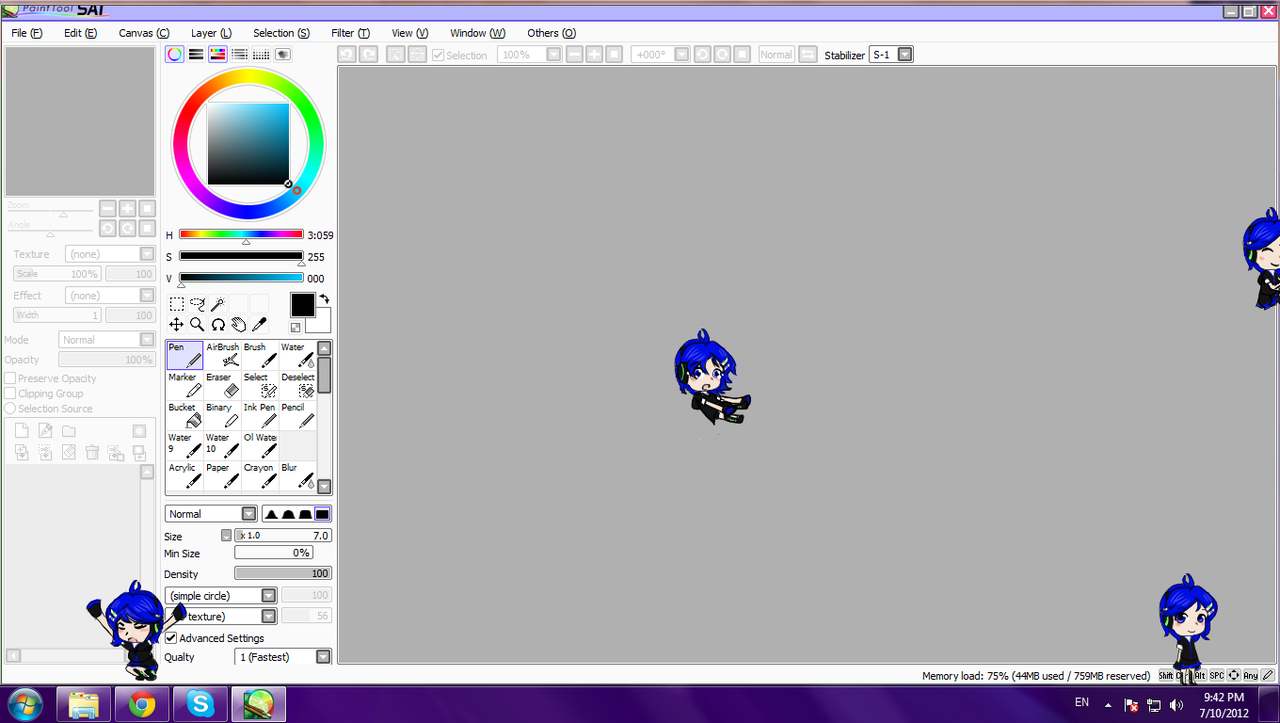Open the brush texture dropdown
Viewport: 1280px width, 723px height.
click(221, 616)
